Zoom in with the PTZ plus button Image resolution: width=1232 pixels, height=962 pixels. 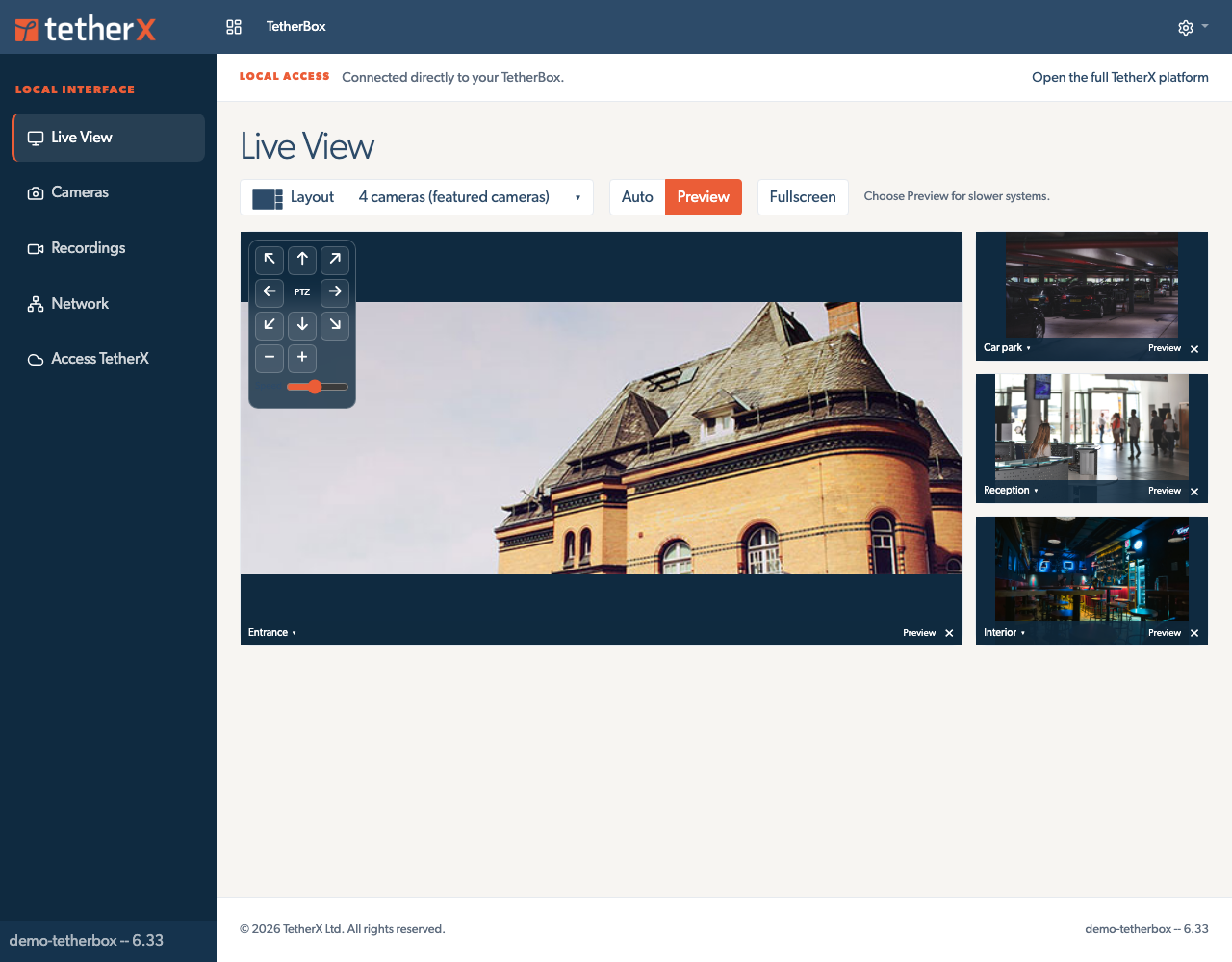[302, 357]
